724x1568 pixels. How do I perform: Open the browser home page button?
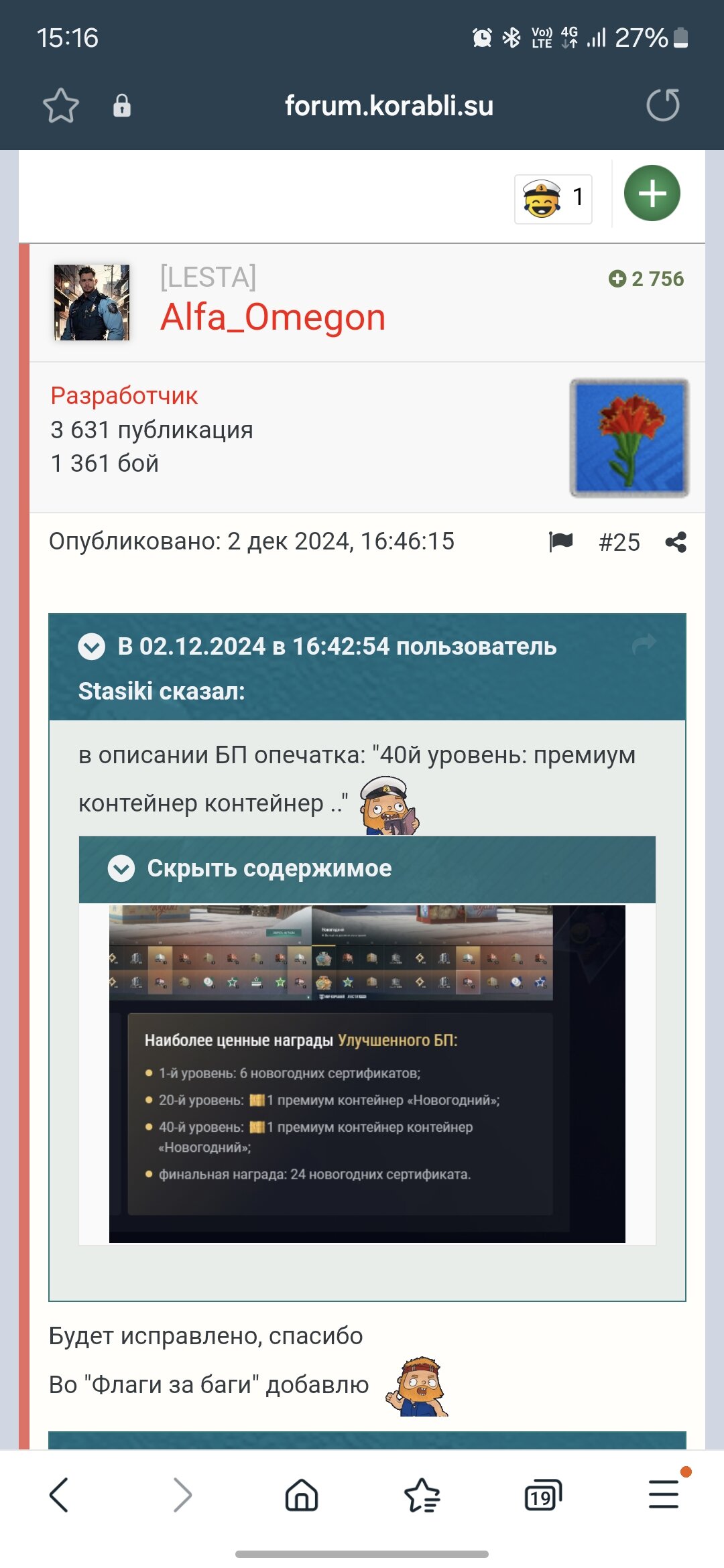pos(302,1495)
